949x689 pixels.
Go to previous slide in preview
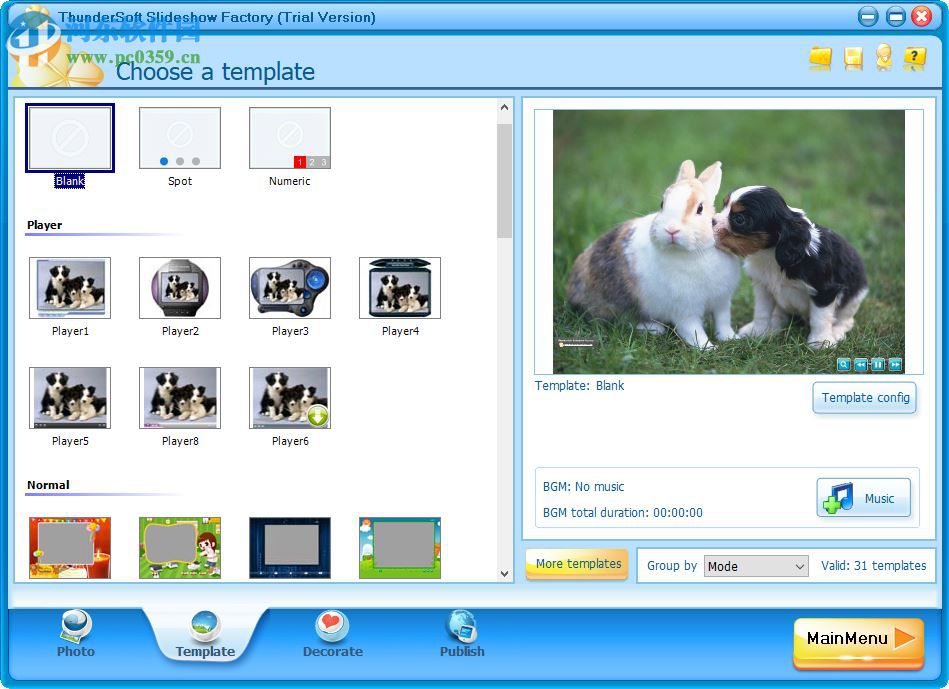[860, 364]
